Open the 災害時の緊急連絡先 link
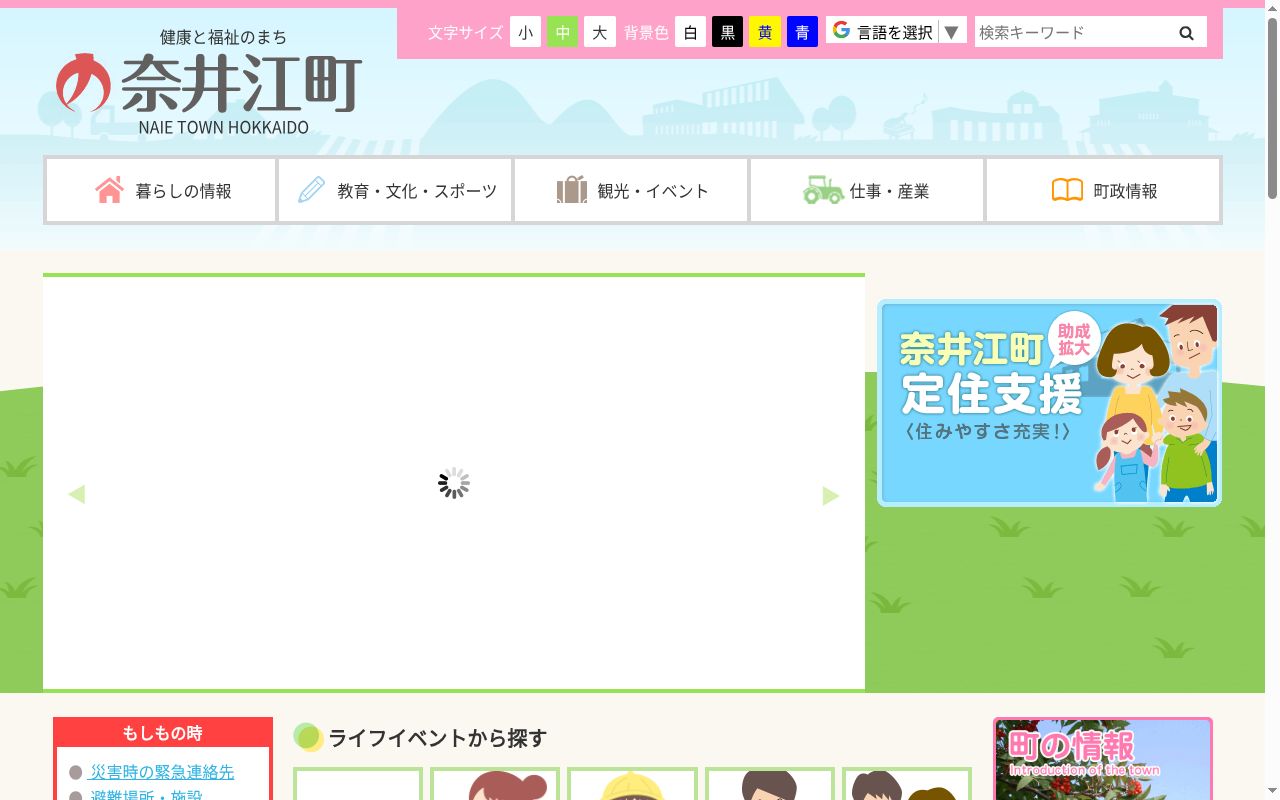 tap(162, 772)
